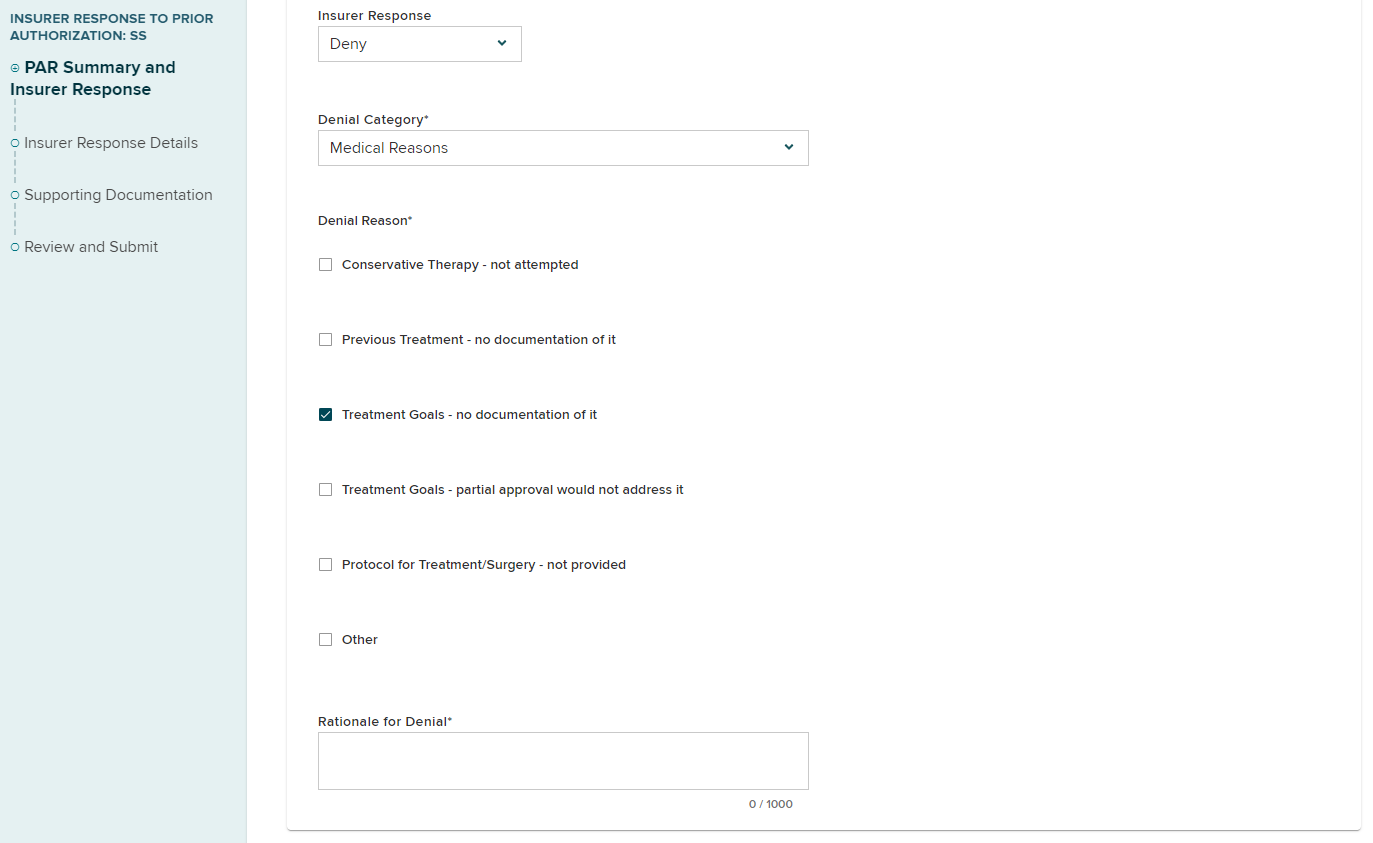The image size is (1373, 843).
Task: Tick Treatment Goals - partial approval checkbox
Action: [x=325, y=490]
